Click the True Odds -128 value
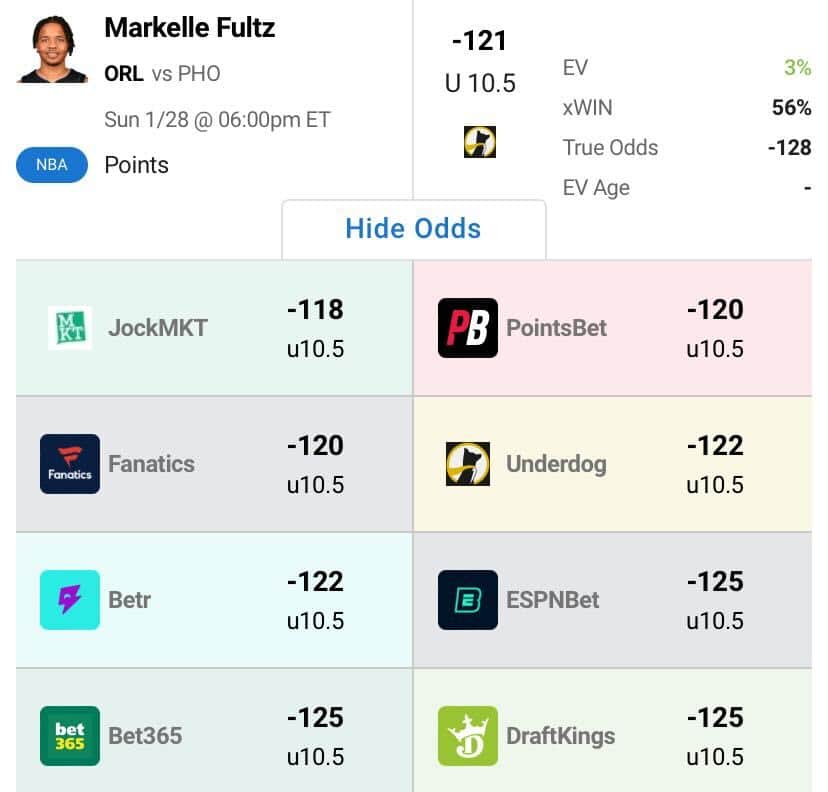The height and width of the screenshot is (792, 828). pyautogui.click(x=788, y=148)
